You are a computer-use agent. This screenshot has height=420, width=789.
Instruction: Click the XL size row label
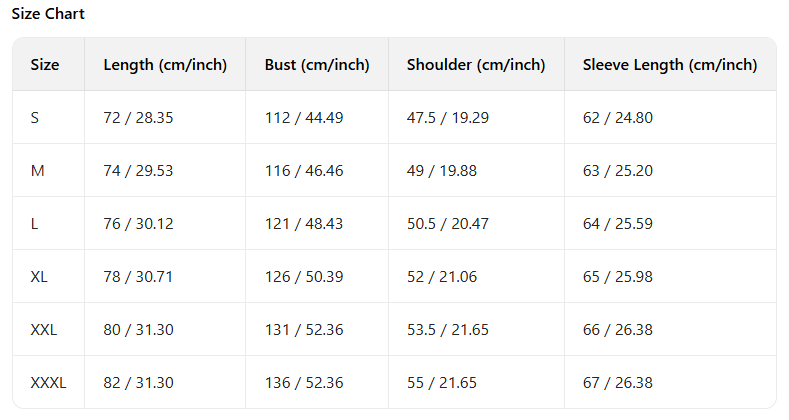(x=39, y=277)
